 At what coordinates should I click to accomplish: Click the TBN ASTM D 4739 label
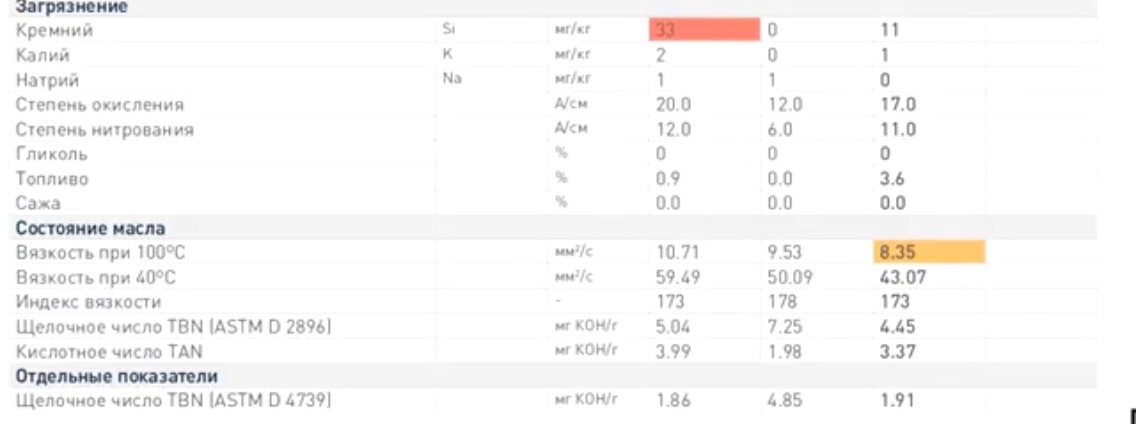(x=174, y=400)
